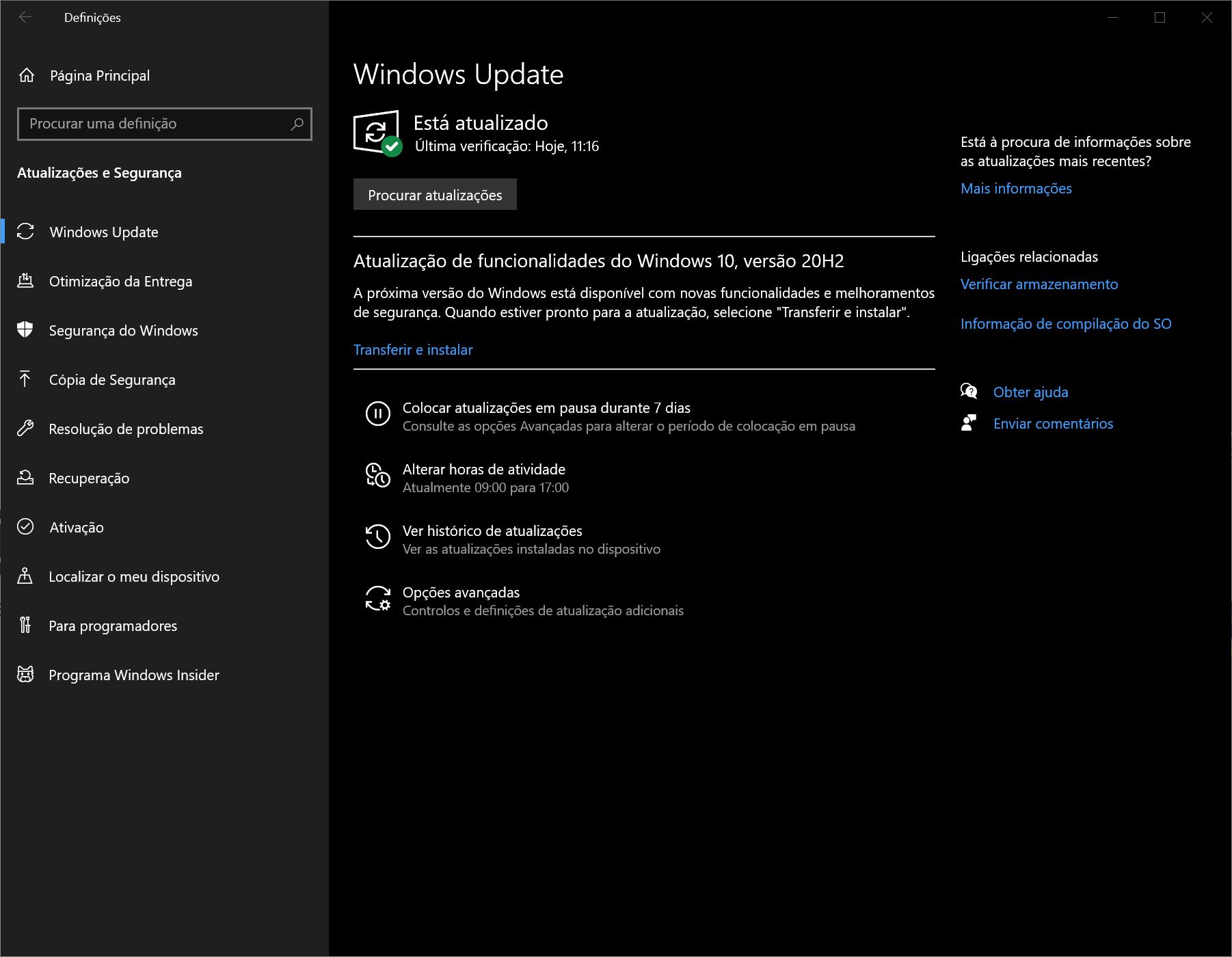1232x957 pixels.
Task: Click the clock icon for active hours
Action: (x=378, y=475)
